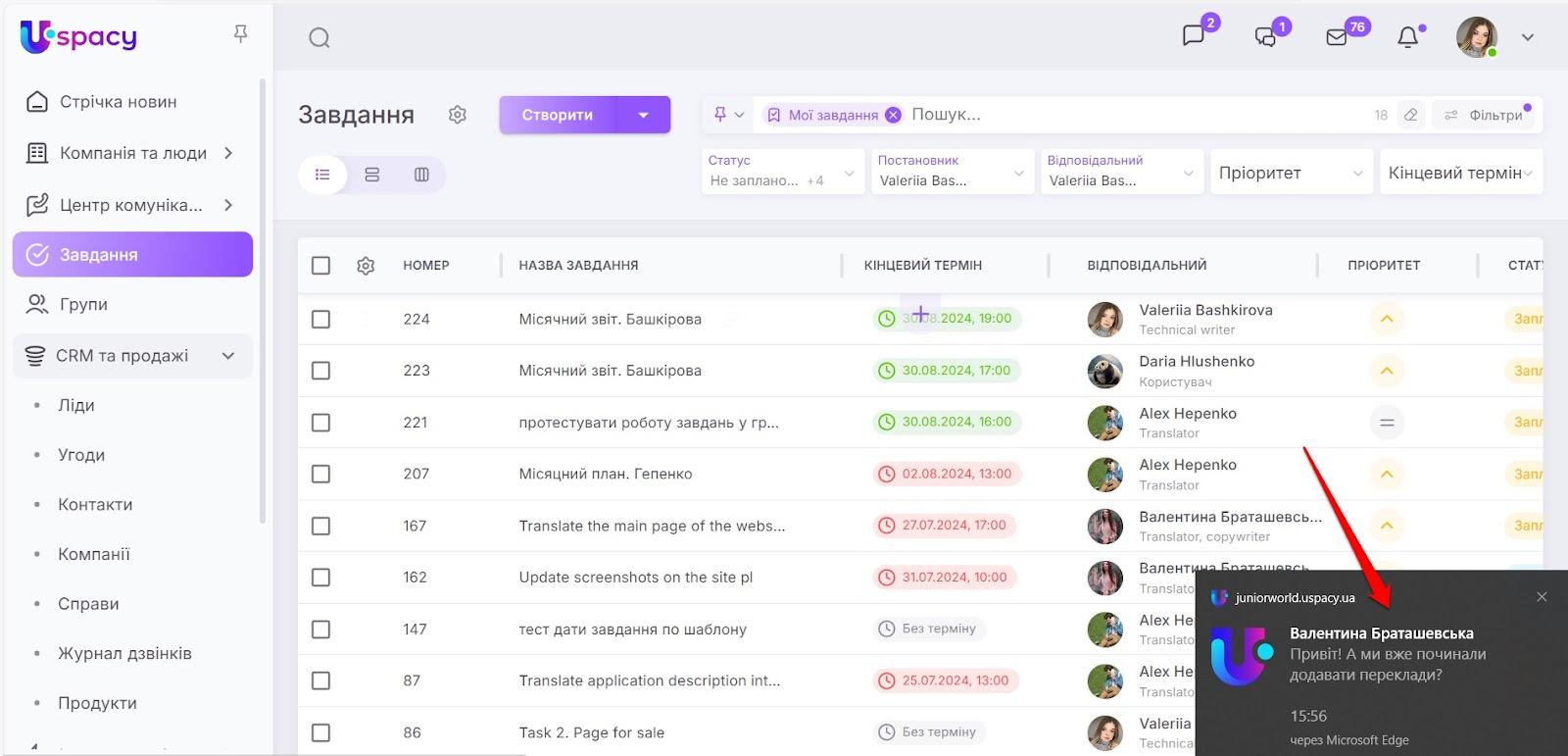The image size is (1568, 756).
Task: Toggle the select-all checkbox in table header
Action: point(320,266)
